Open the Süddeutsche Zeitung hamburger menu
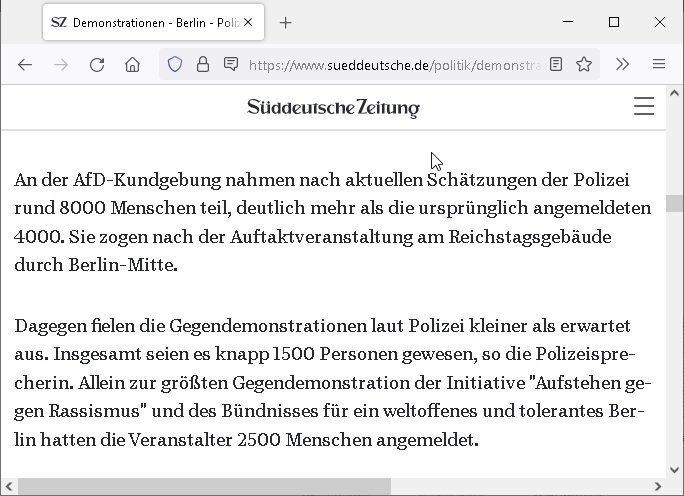Image resolution: width=684 pixels, height=496 pixels. tap(644, 106)
